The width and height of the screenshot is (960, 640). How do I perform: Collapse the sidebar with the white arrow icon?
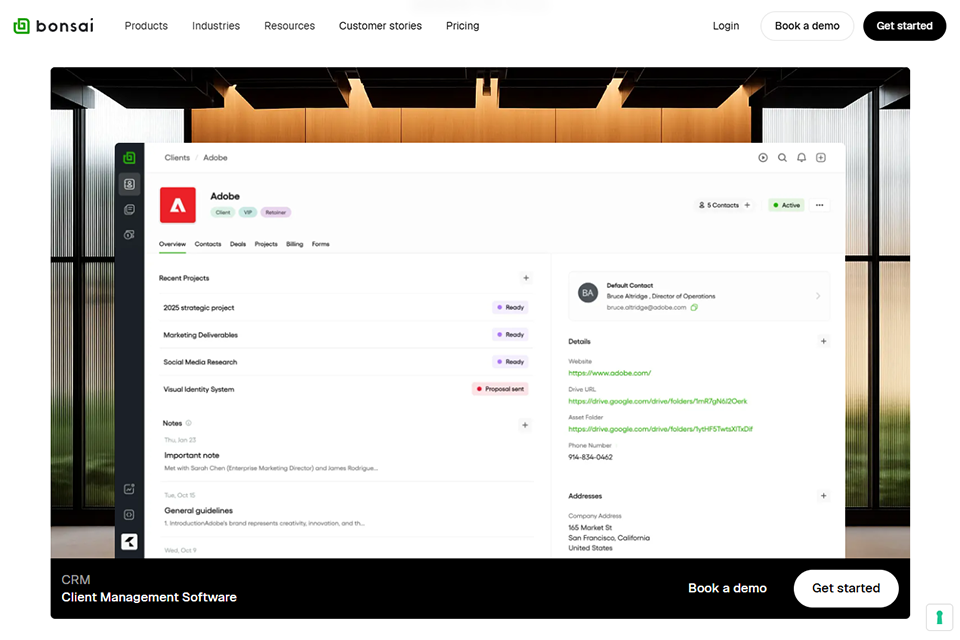(129, 541)
